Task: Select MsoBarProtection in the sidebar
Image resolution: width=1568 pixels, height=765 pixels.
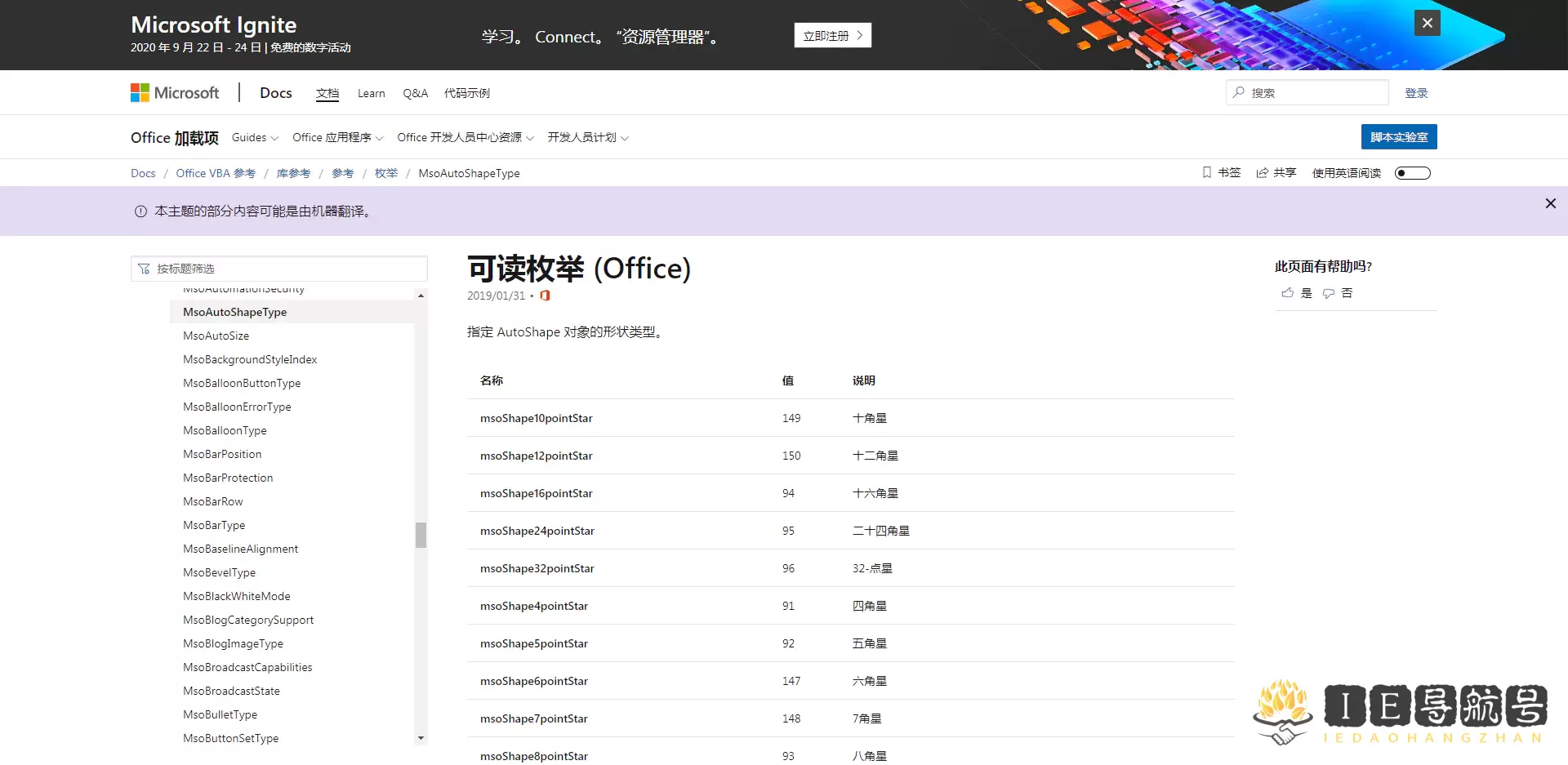Action: click(x=228, y=478)
